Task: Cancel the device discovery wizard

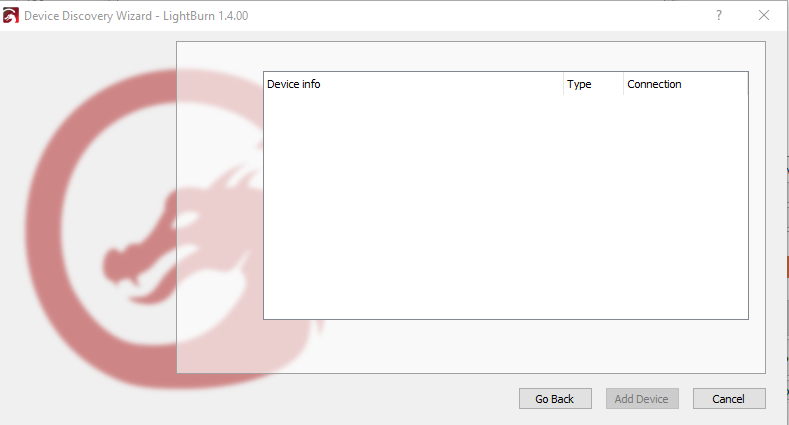Action: (x=729, y=398)
